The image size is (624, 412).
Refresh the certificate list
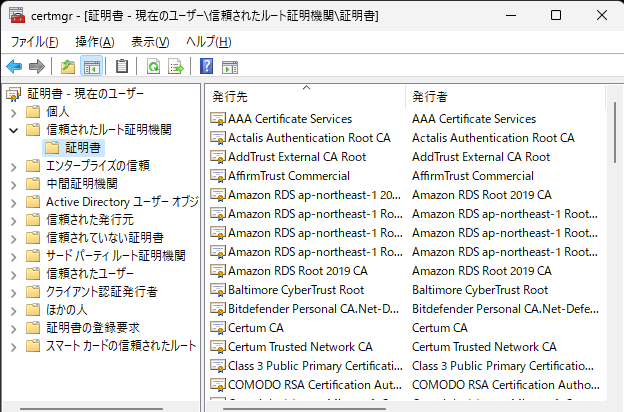(x=153, y=66)
